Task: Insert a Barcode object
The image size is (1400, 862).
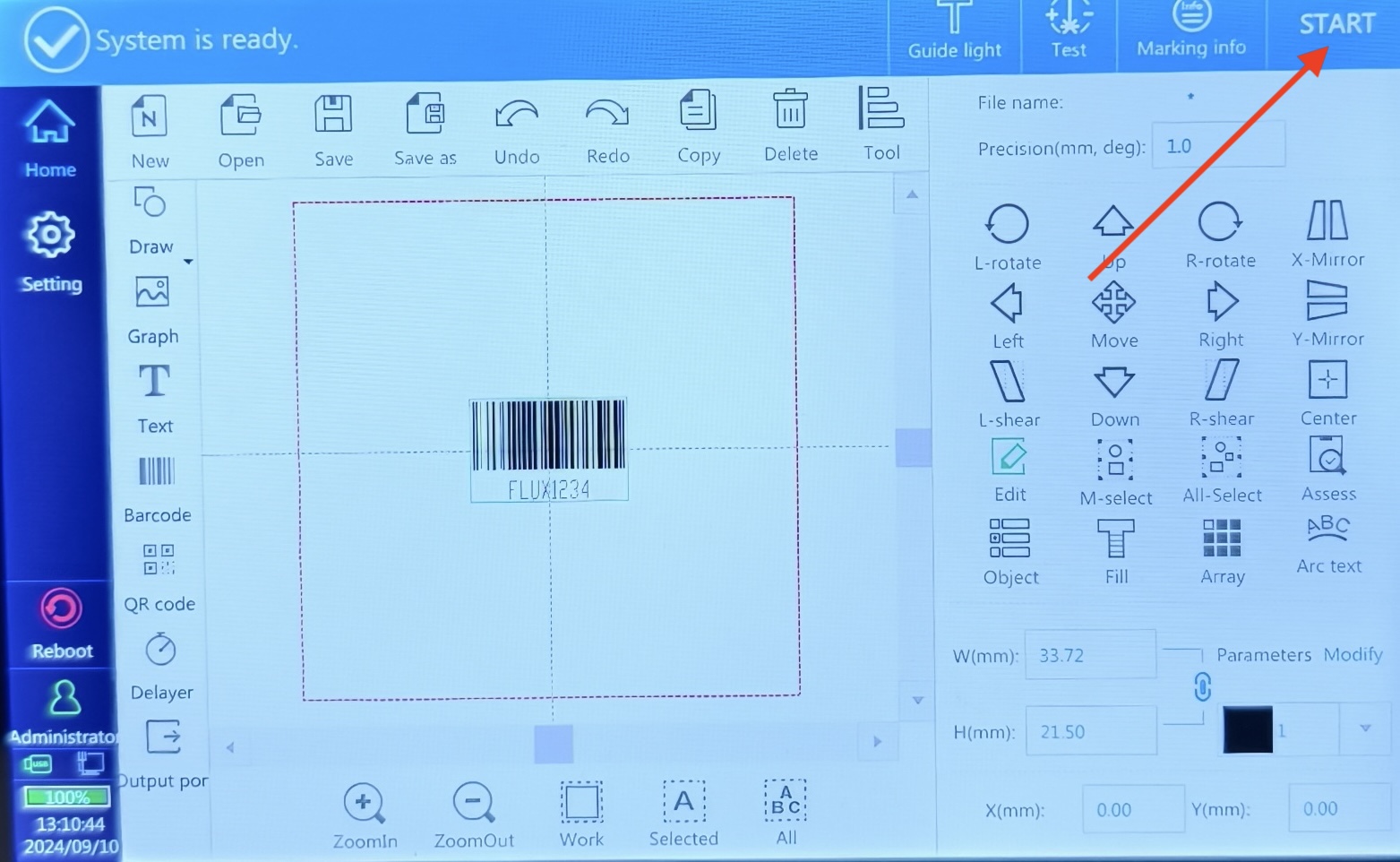Action: click(x=157, y=490)
